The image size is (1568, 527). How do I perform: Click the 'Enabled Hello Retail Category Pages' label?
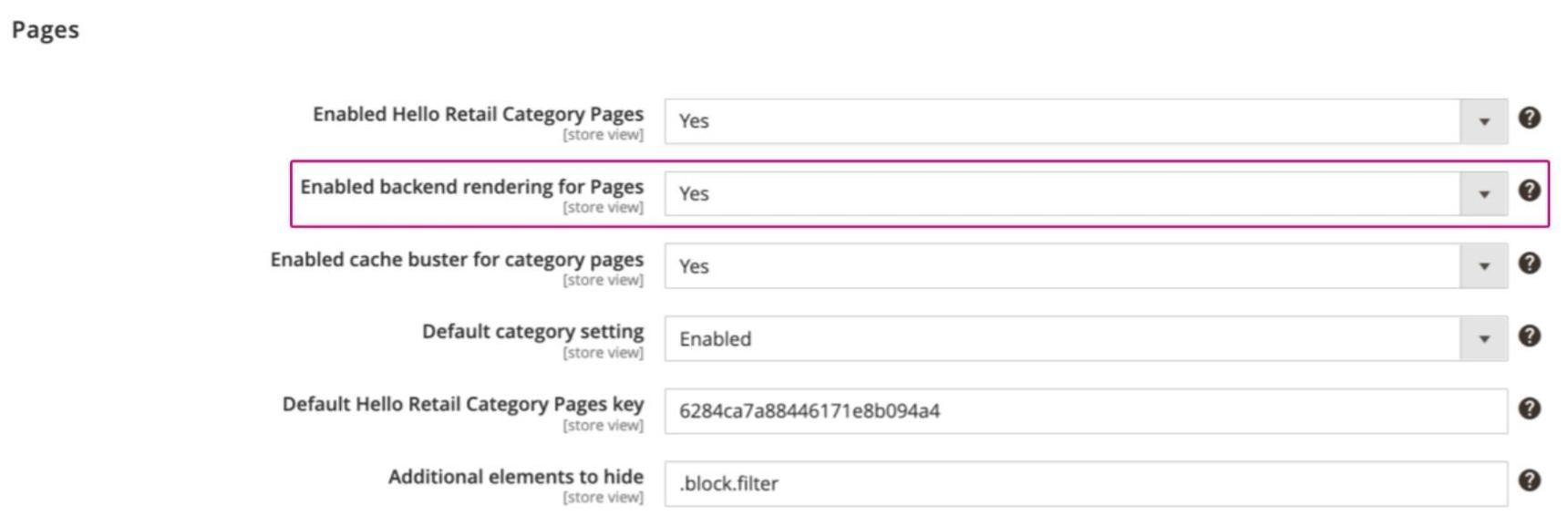click(478, 115)
